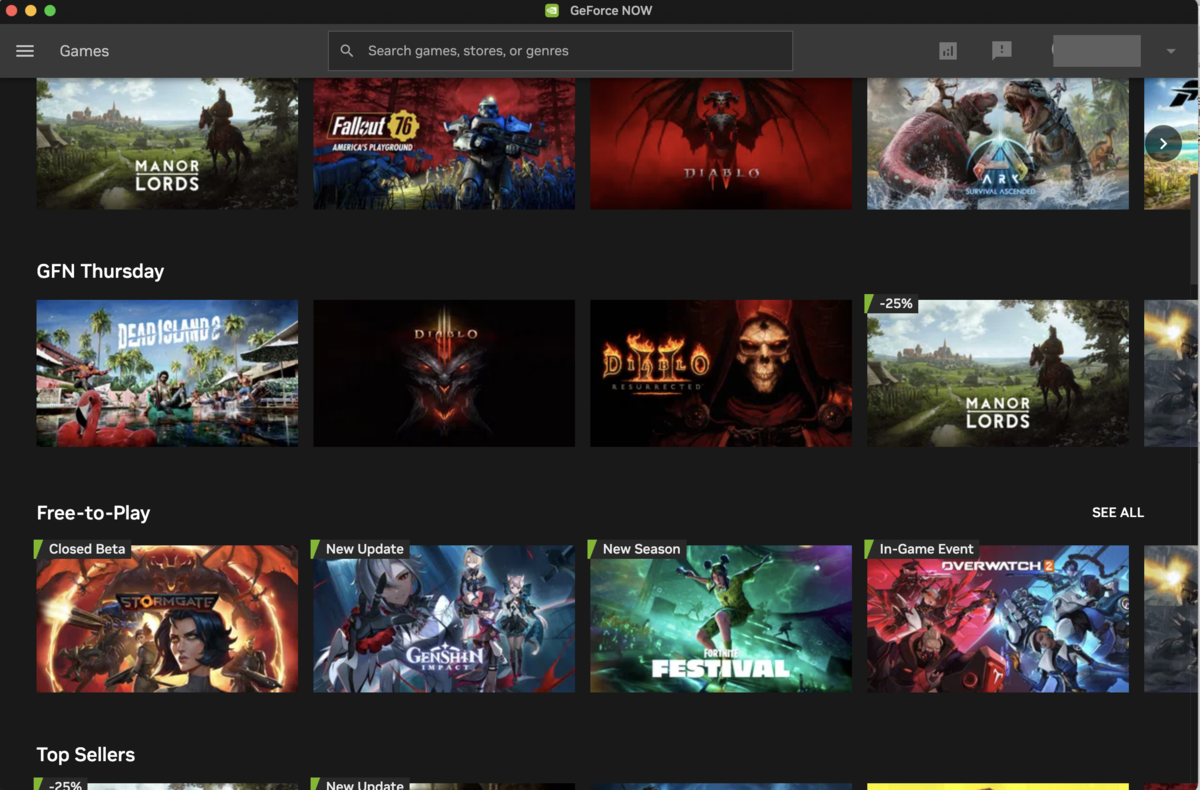Click the New Season badge on Fortnite
The image size is (1200, 790).
[x=635, y=549]
